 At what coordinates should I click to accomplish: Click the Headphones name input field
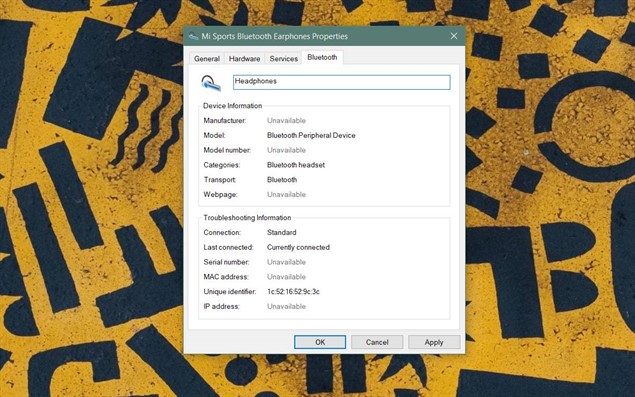pos(341,82)
